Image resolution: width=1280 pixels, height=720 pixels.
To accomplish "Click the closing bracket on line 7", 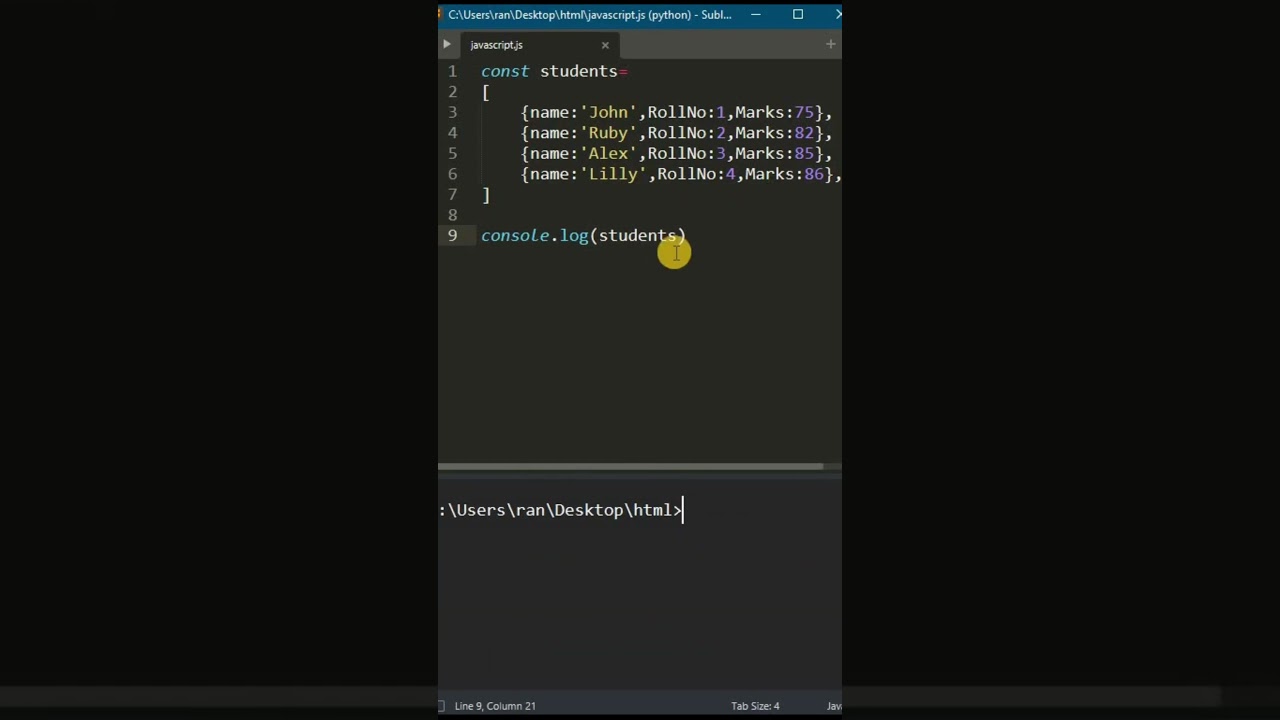I will [x=486, y=195].
